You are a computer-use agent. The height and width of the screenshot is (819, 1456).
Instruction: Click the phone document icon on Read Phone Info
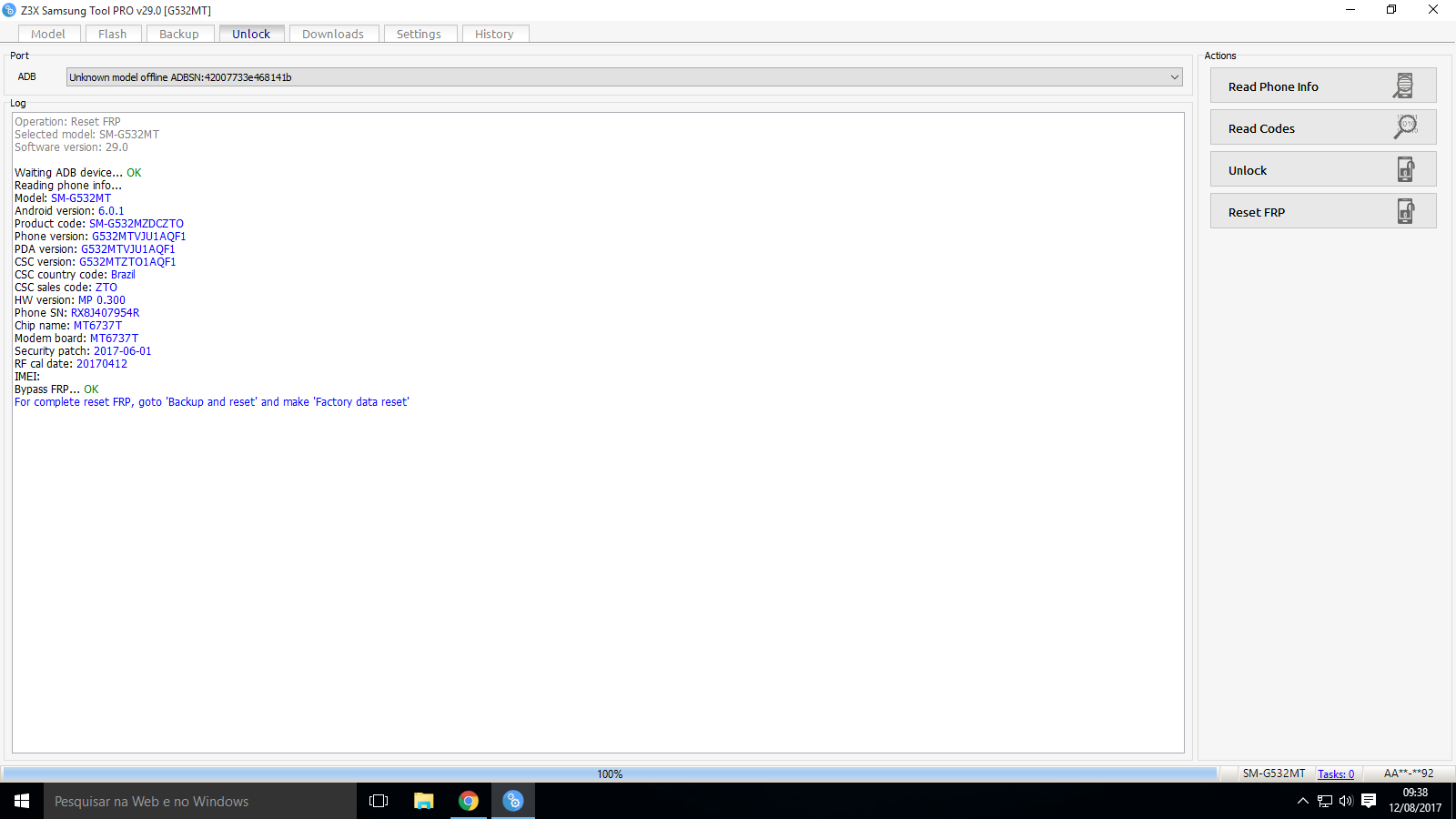click(1404, 86)
